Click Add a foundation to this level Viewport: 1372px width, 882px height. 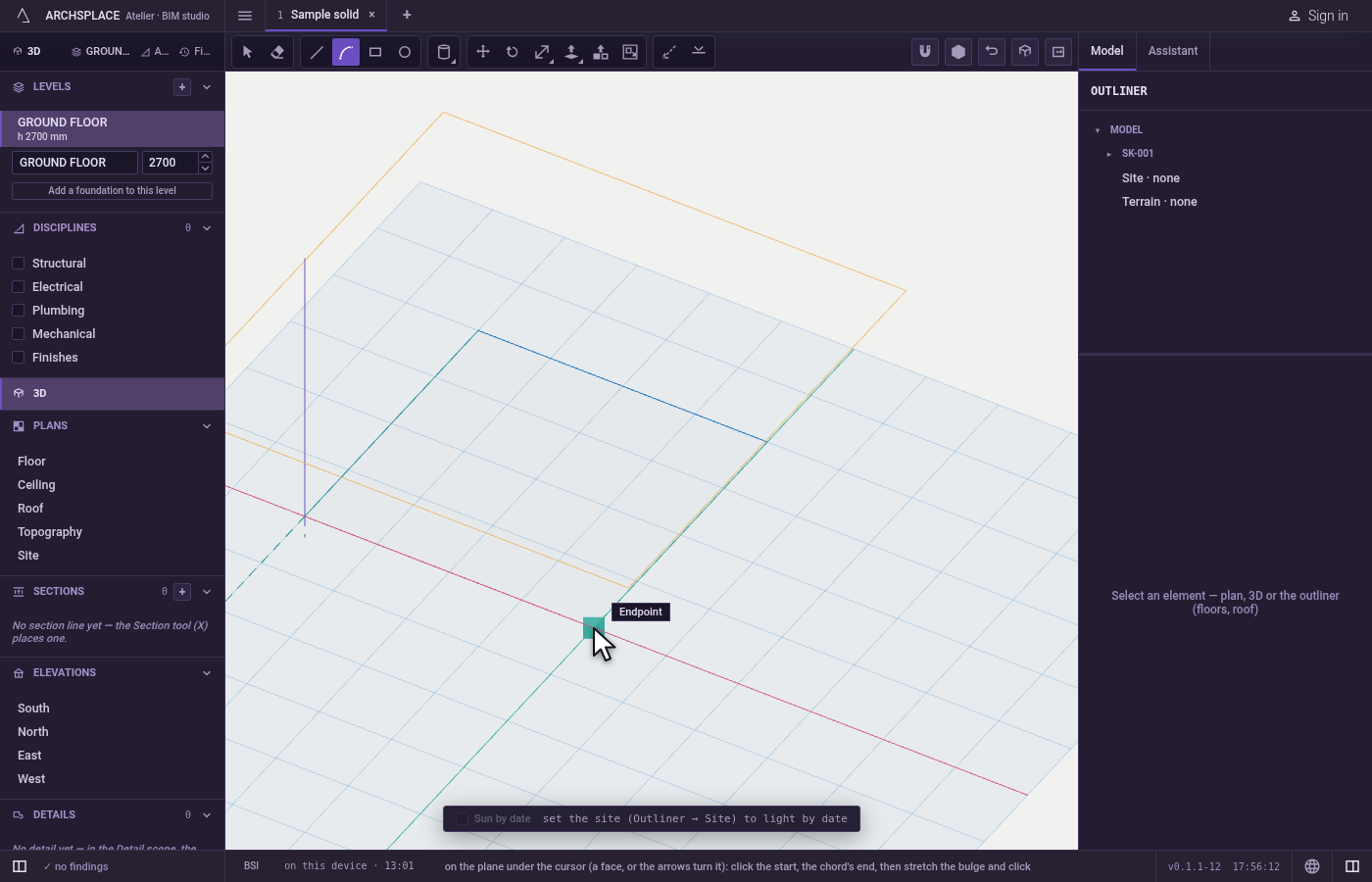point(112,191)
